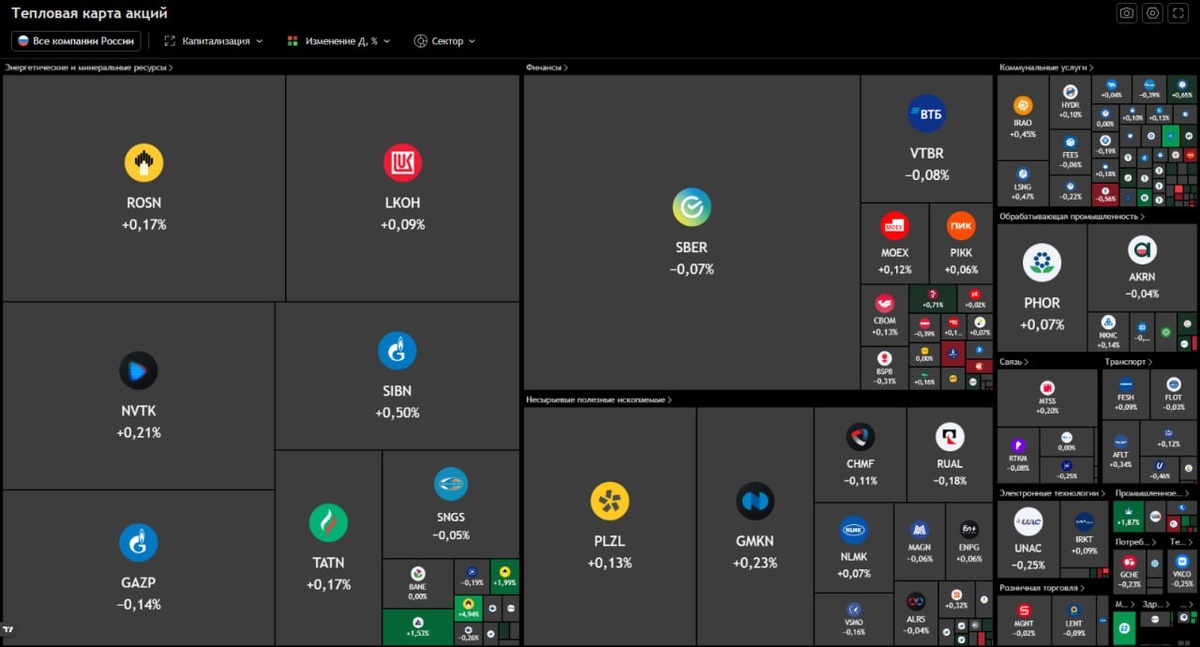Expand the Энергетические и минеральные ресурсы sector

(89, 68)
